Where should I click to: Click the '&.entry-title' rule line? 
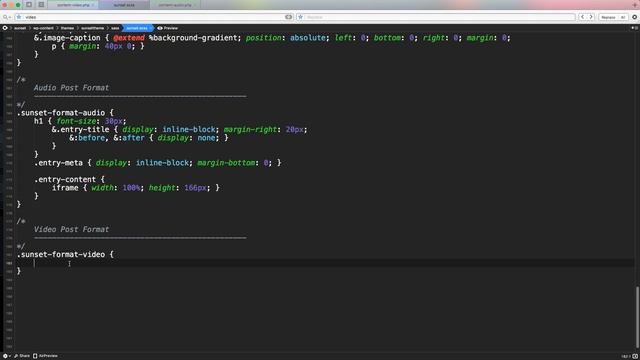coord(179,129)
